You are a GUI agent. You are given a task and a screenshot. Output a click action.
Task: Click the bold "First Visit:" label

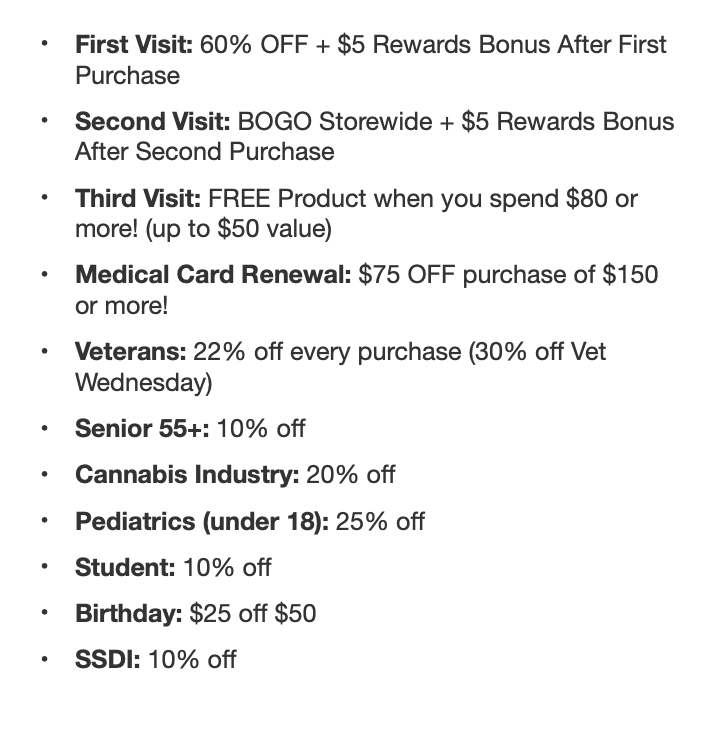pos(134,45)
